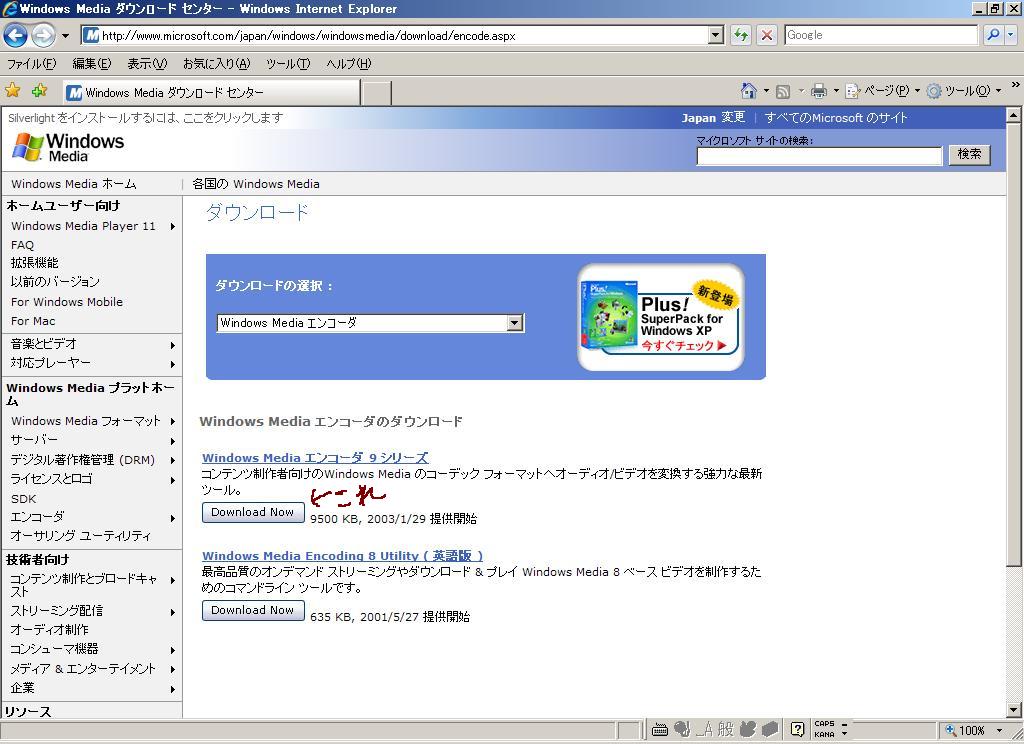Open 各国の Windows Media nav item
The height and width of the screenshot is (744, 1024).
click(x=256, y=184)
